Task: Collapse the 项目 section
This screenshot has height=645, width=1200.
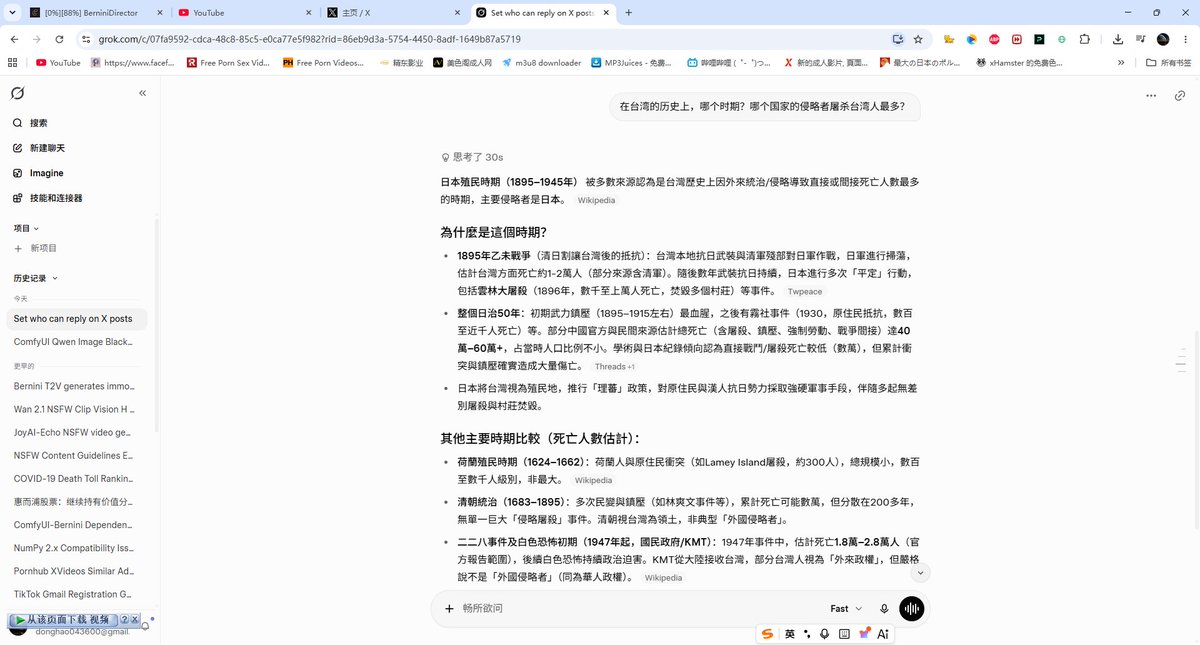Action: pos(26,229)
